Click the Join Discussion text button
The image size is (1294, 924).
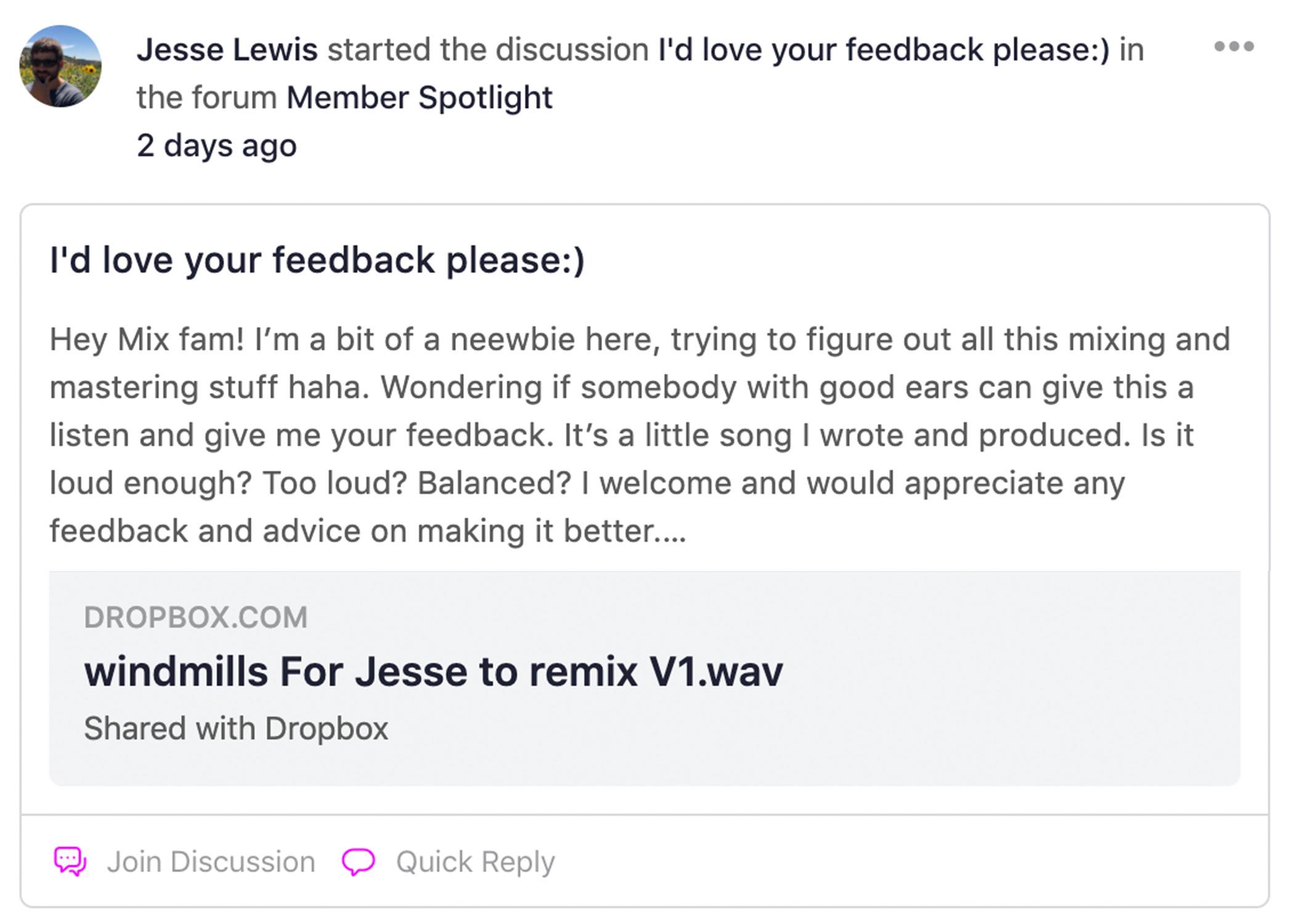tap(211, 862)
